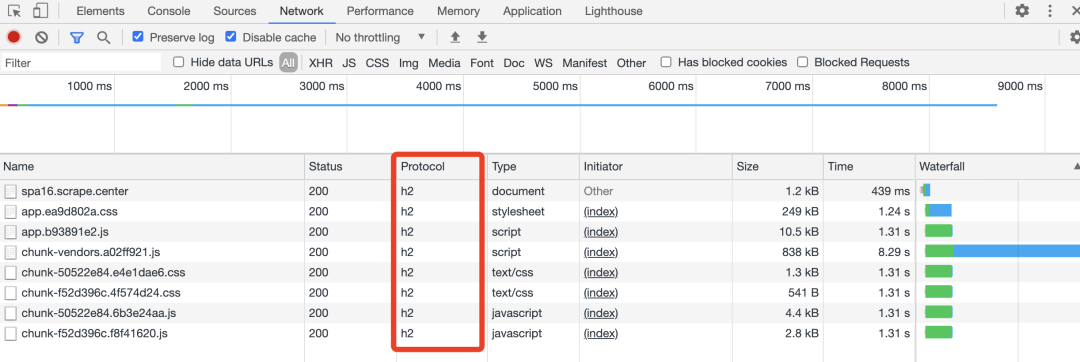The width and height of the screenshot is (1080, 362).
Task: Switch to the Application tab
Action: click(x=532, y=11)
